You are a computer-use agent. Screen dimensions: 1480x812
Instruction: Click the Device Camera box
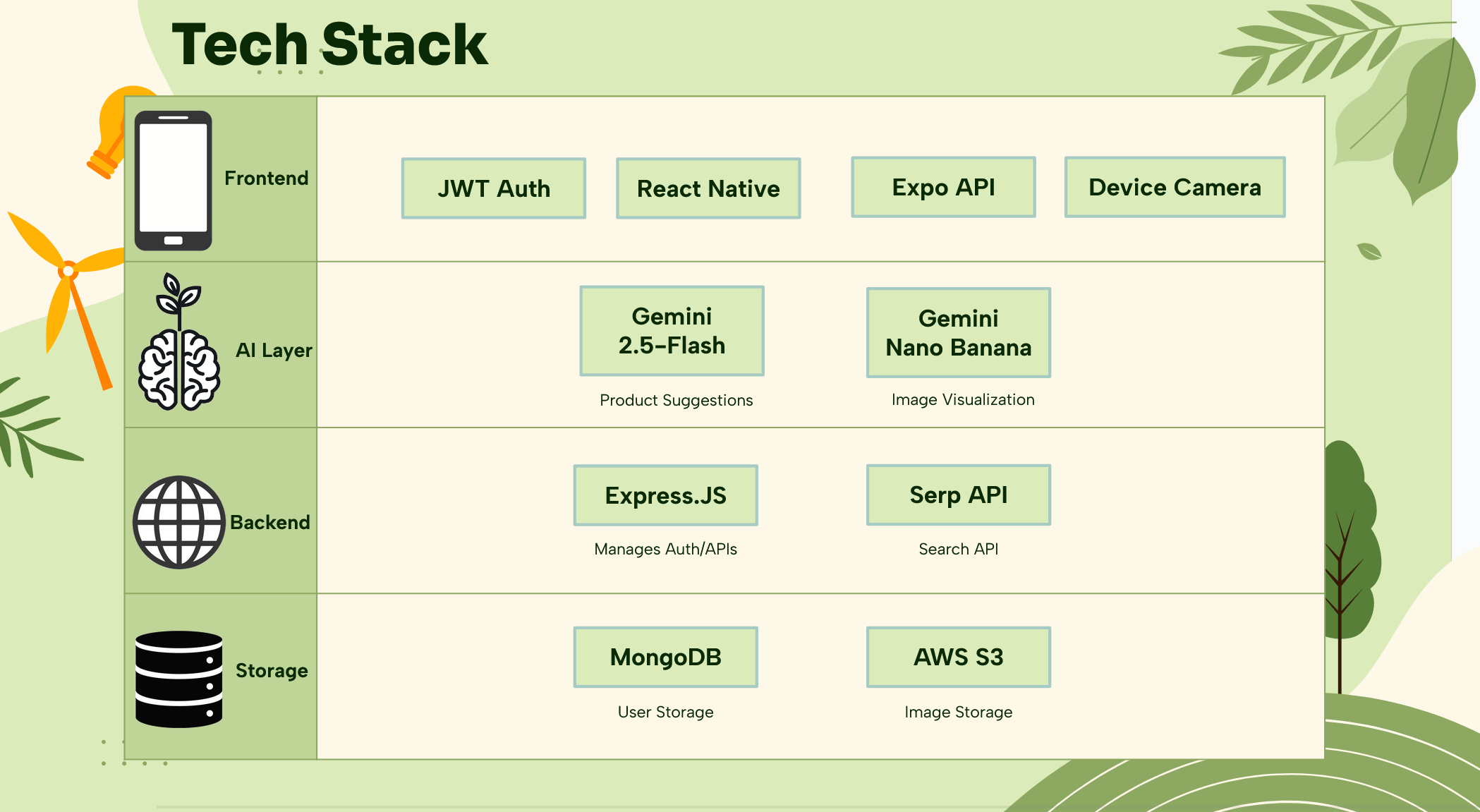click(x=1175, y=187)
